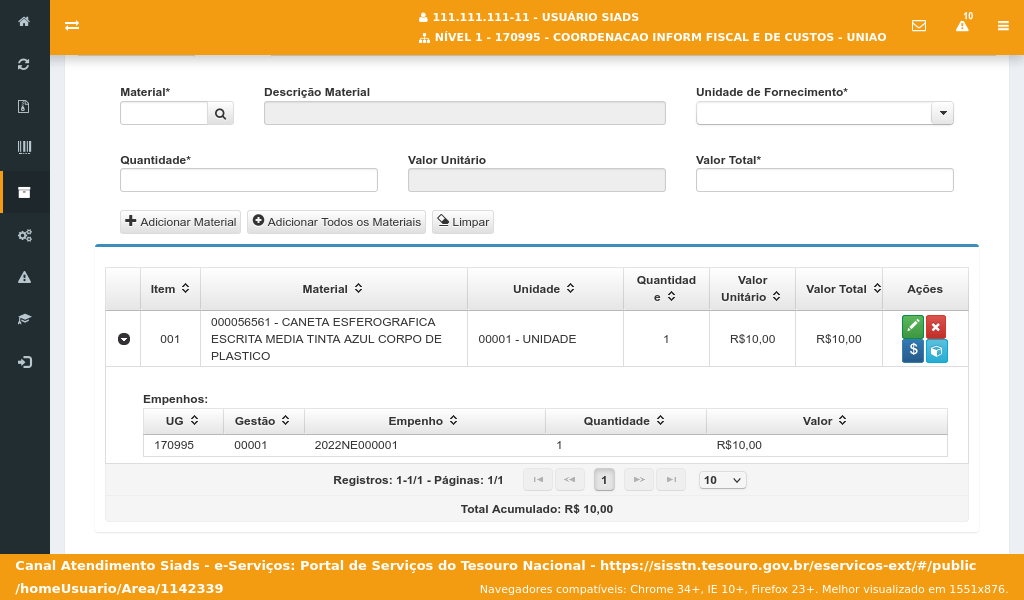Focus the Valor Total input field

[x=825, y=180]
